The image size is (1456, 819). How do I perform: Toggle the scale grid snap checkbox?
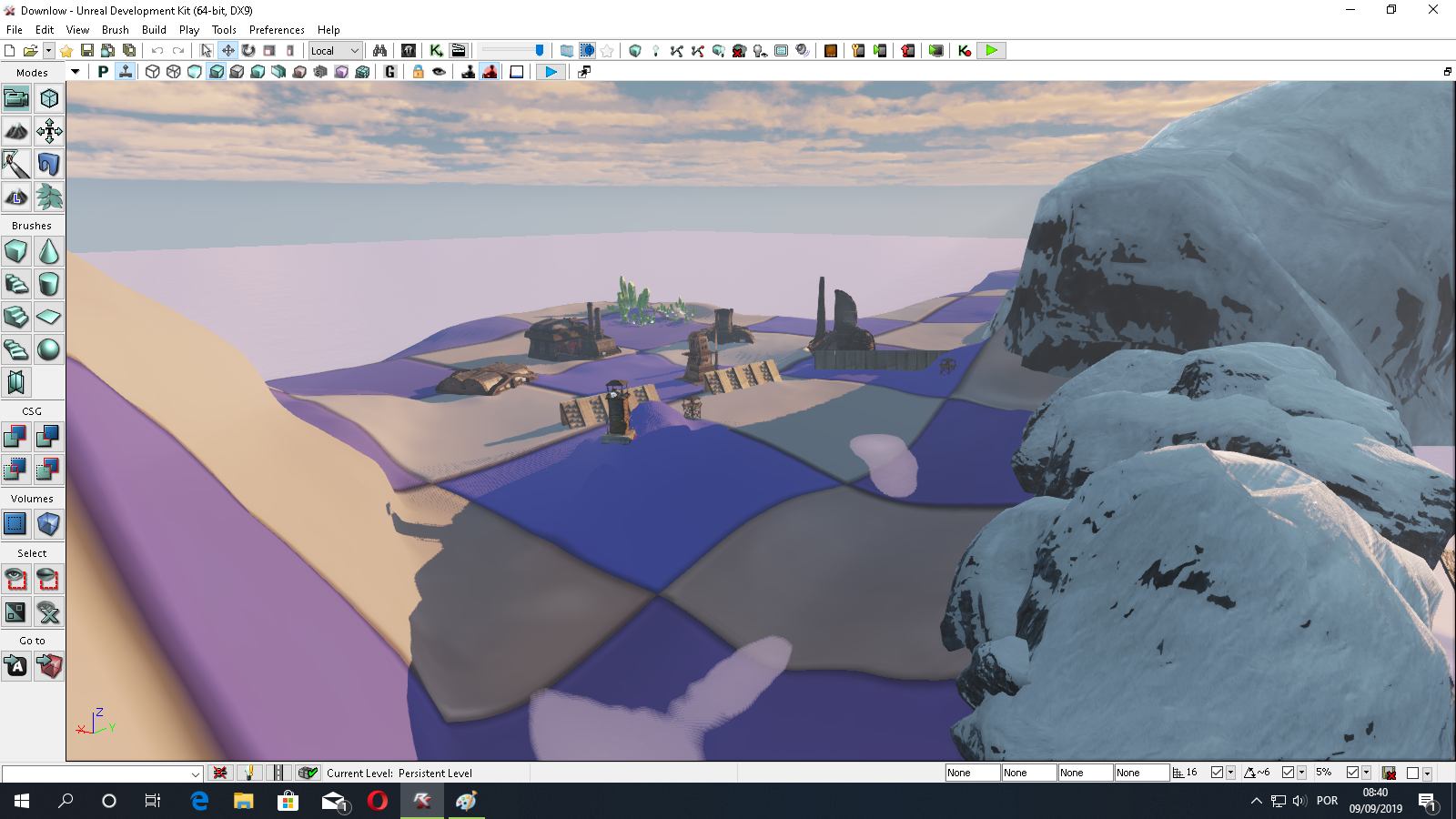[x=1352, y=773]
